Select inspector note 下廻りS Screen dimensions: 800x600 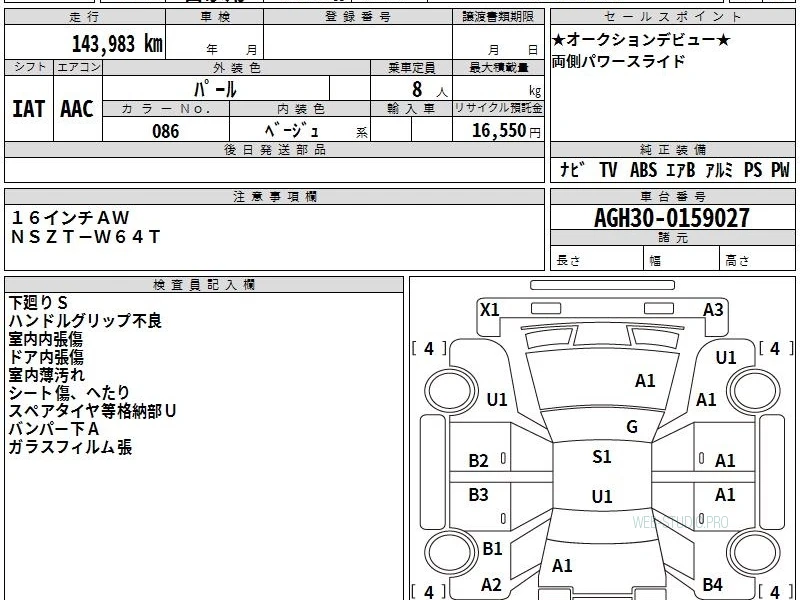coord(38,303)
